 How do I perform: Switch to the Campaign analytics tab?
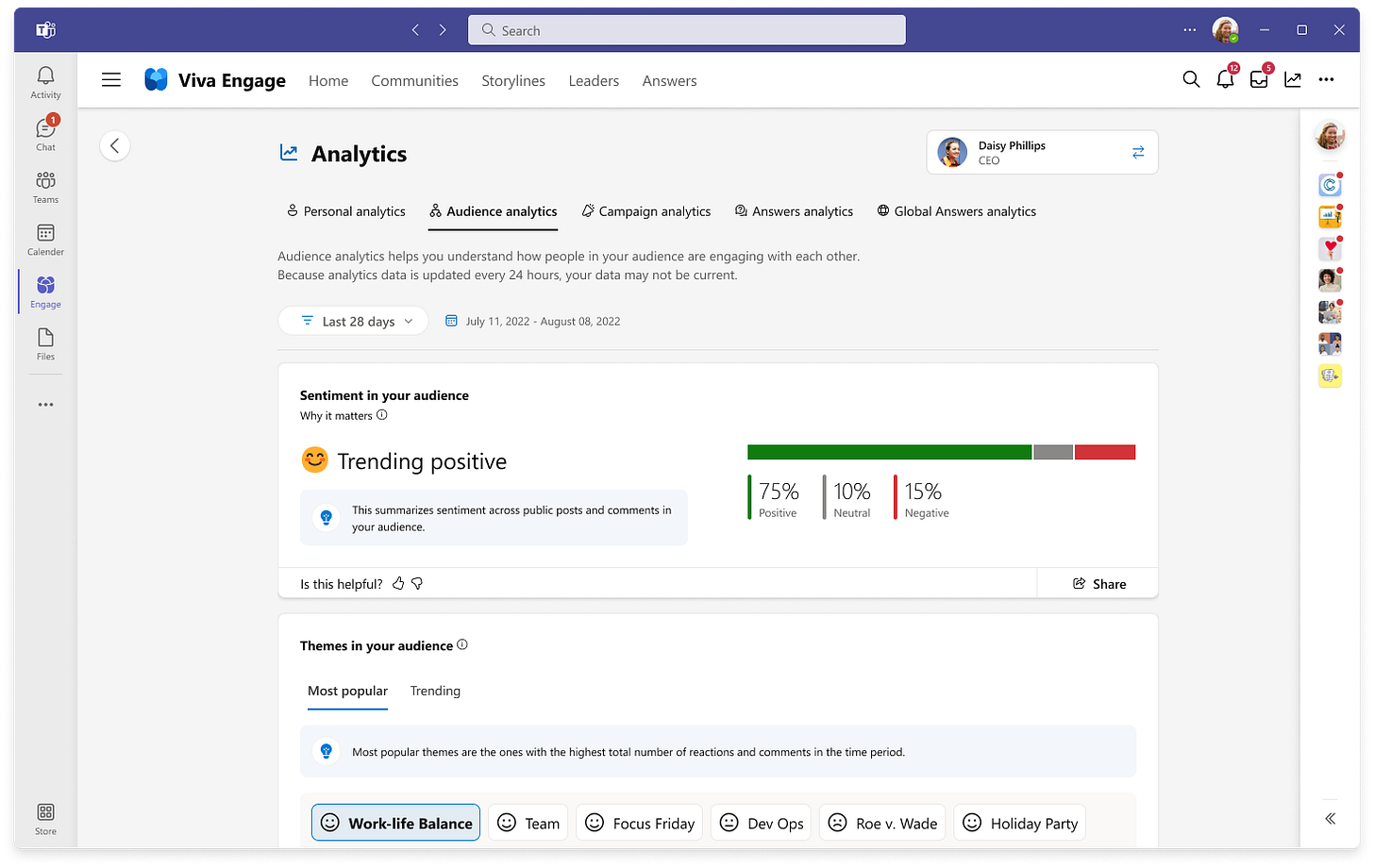click(646, 211)
